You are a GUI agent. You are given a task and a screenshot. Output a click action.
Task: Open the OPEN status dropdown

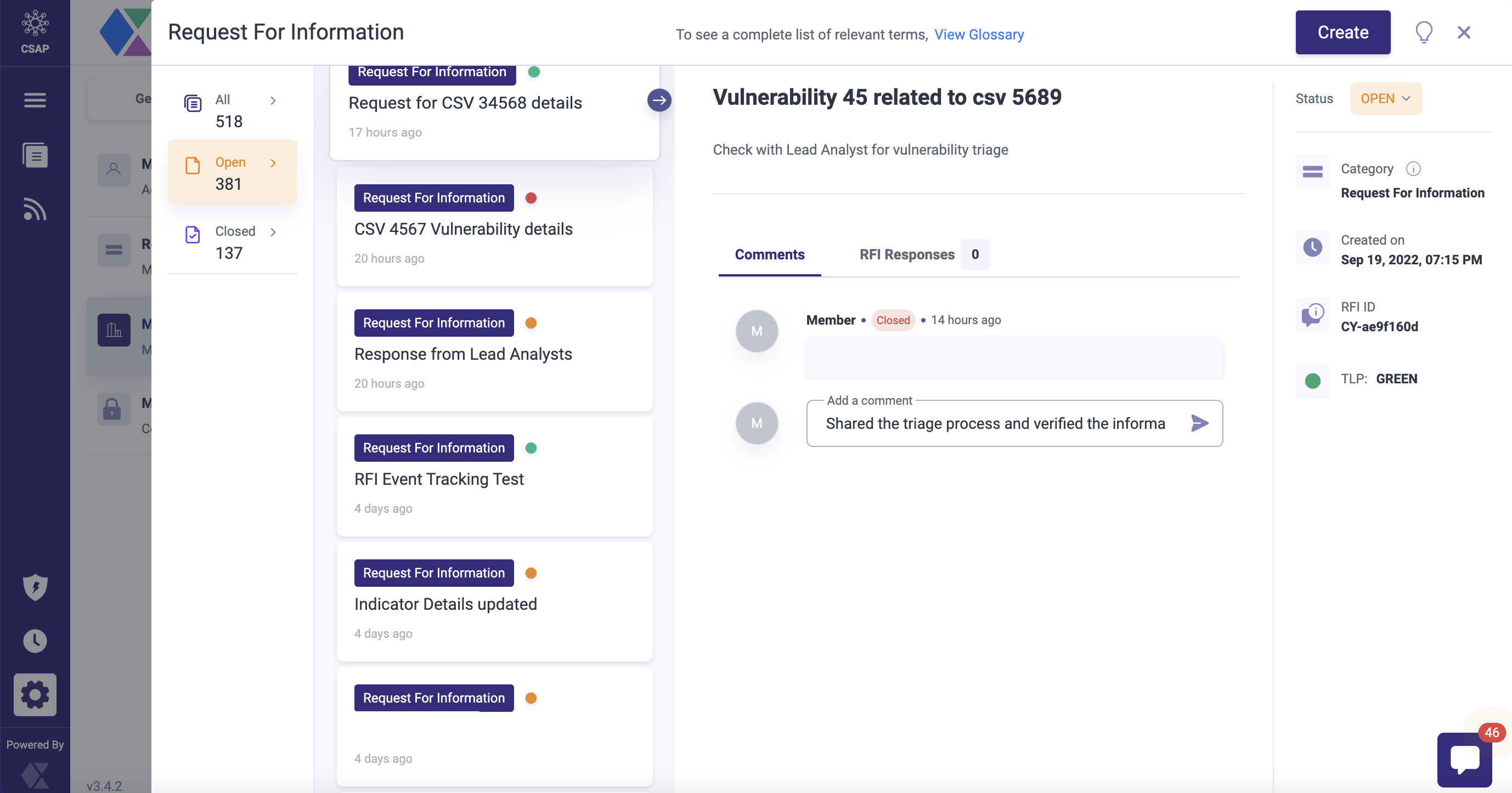[1385, 99]
